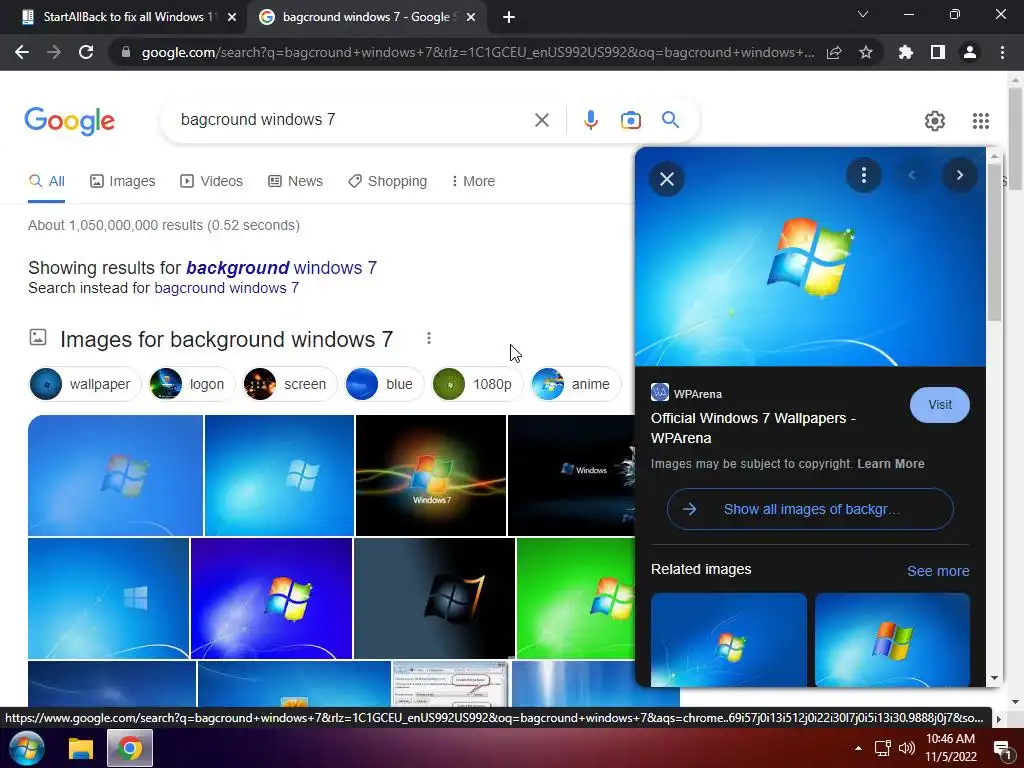Switch to the News search tab

point(296,181)
